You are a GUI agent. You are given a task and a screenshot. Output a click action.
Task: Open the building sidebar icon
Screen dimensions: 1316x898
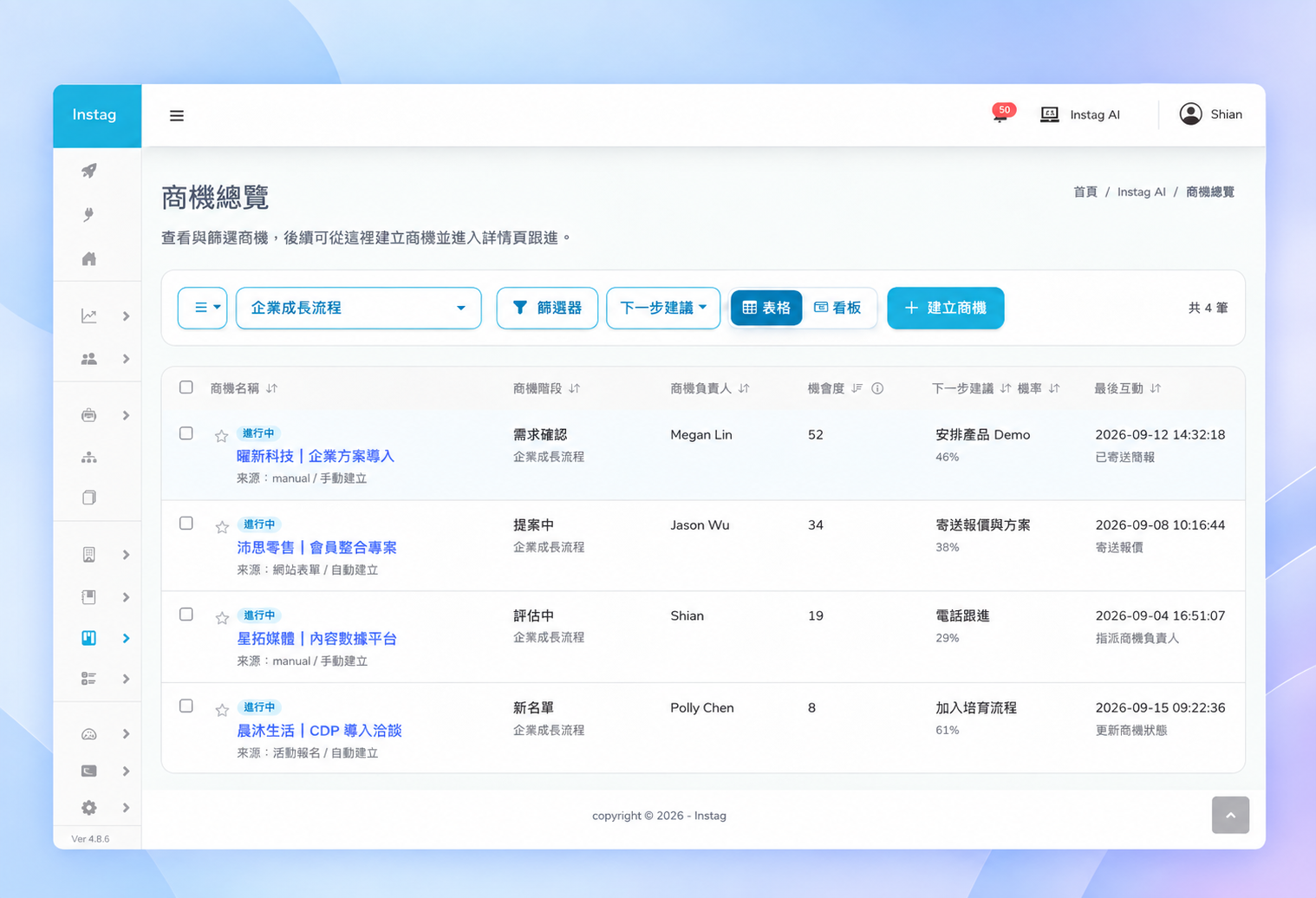coord(88,555)
